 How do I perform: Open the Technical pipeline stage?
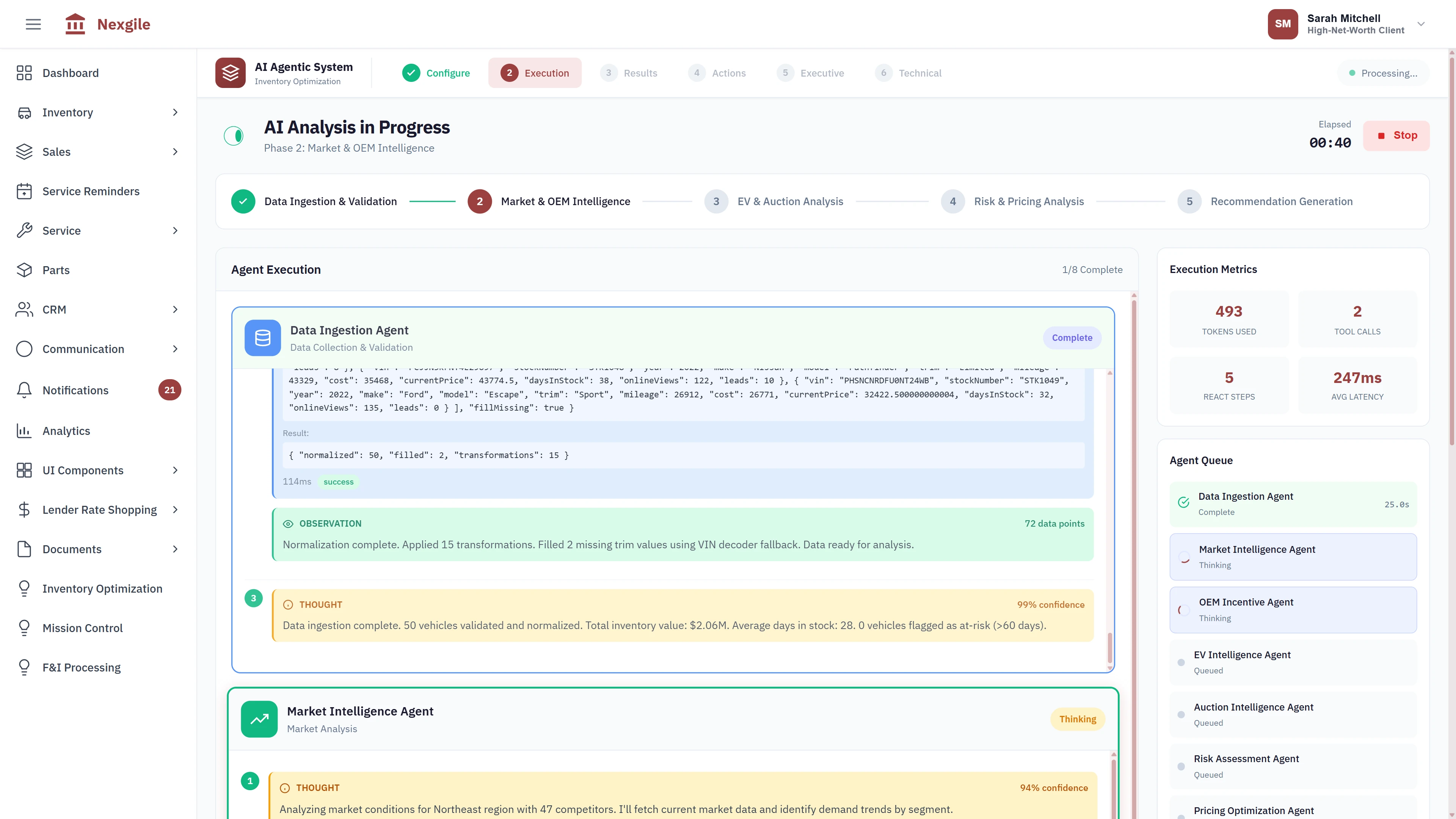(x=908, y=72)
